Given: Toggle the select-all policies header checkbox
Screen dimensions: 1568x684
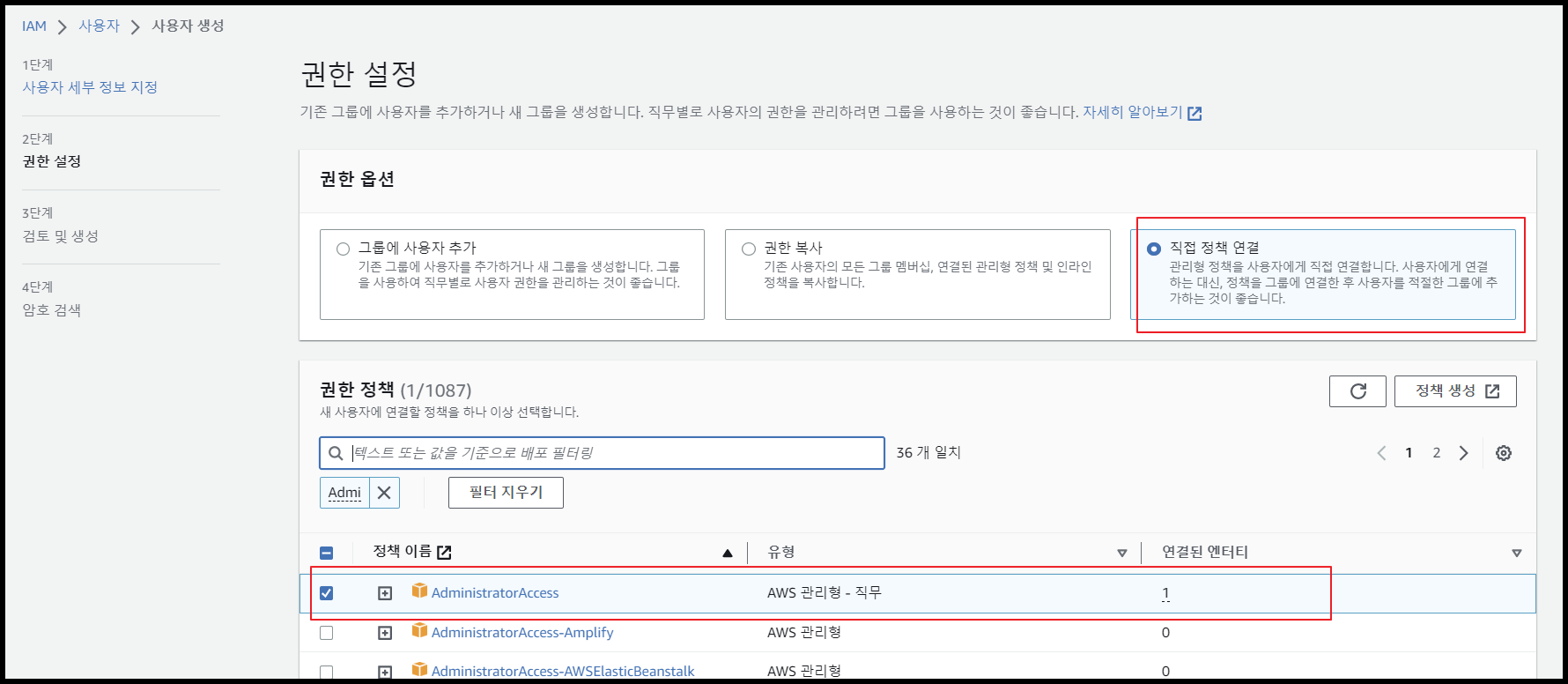Looking at the screenshot, I should tap(326, 553).
